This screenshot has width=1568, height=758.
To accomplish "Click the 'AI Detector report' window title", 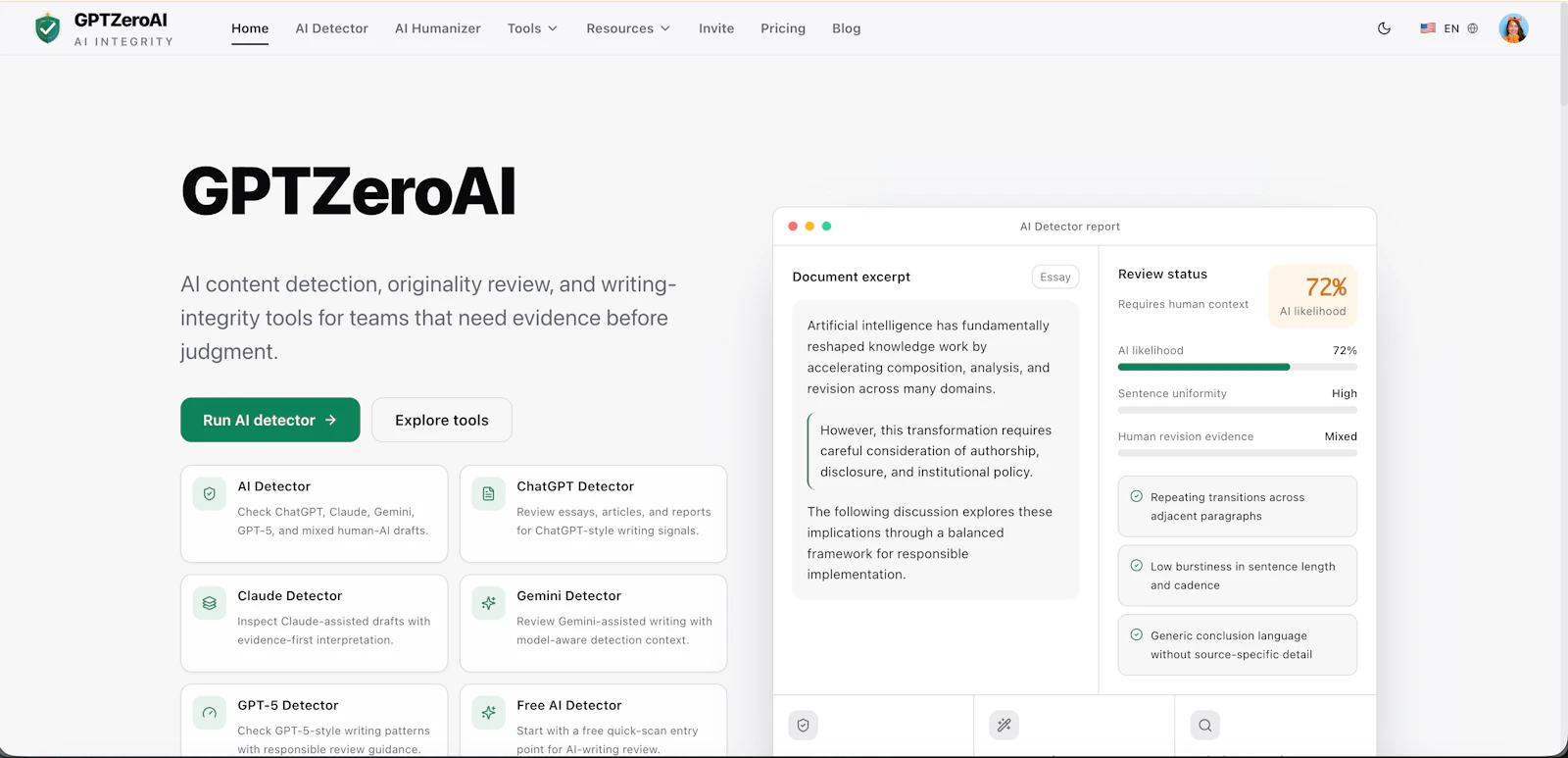I will (1070, 227).
